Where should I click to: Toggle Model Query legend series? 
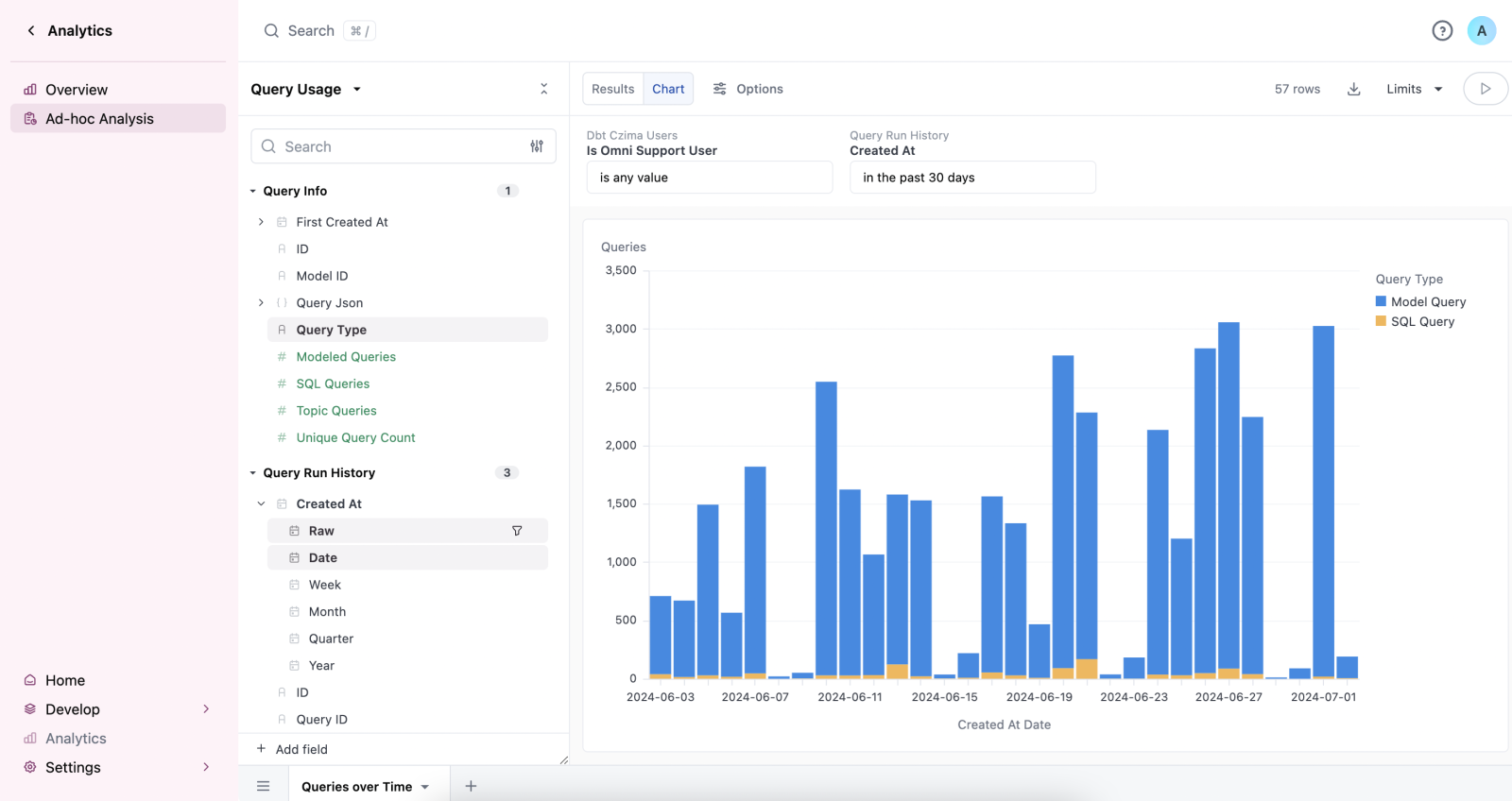point(1420,302)
